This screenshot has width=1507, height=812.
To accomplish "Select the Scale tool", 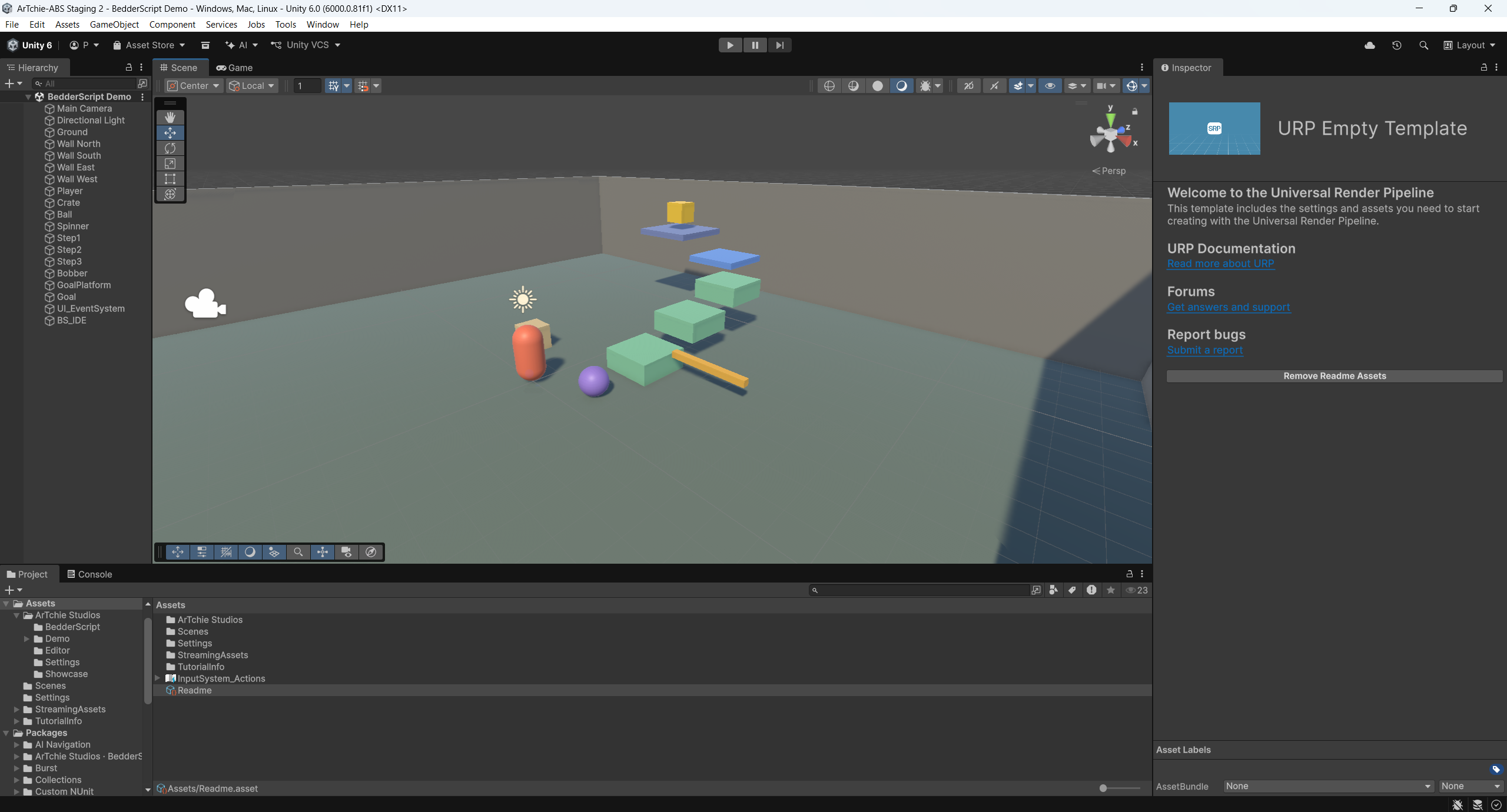I will click(x=170, y=164).
